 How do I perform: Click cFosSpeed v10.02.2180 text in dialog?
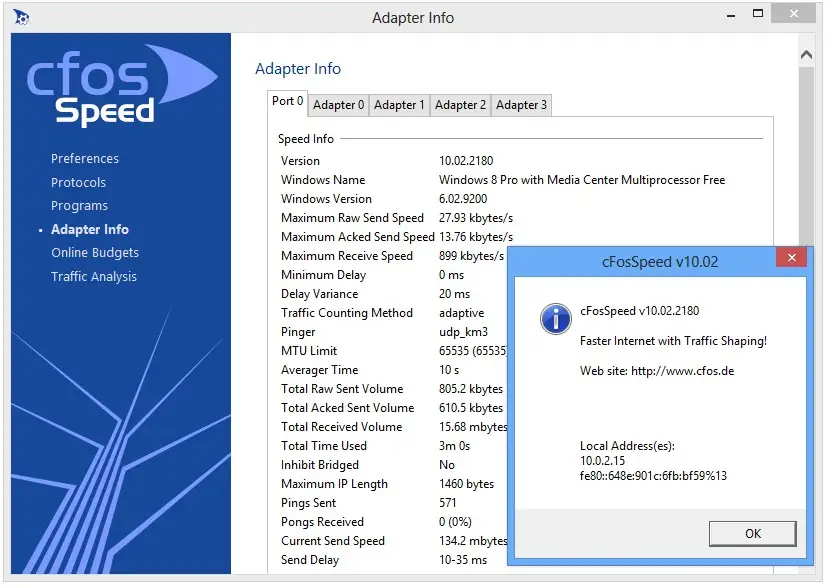coord(639,311)
